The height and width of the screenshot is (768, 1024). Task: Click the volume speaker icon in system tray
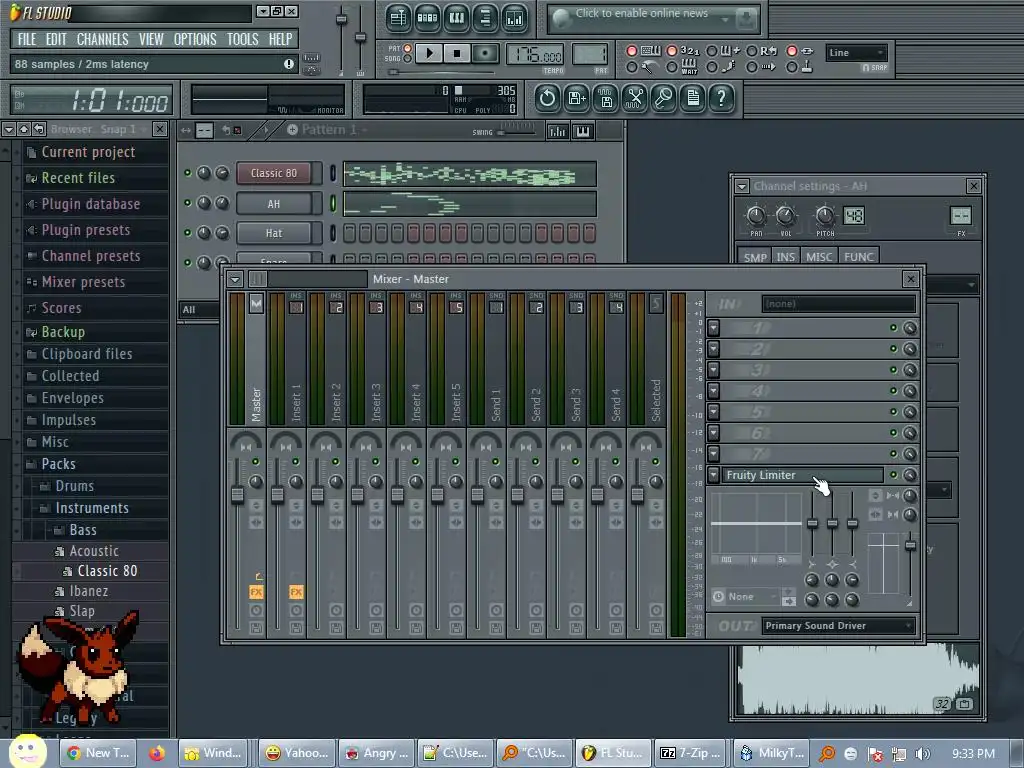[x=923, y=754]
